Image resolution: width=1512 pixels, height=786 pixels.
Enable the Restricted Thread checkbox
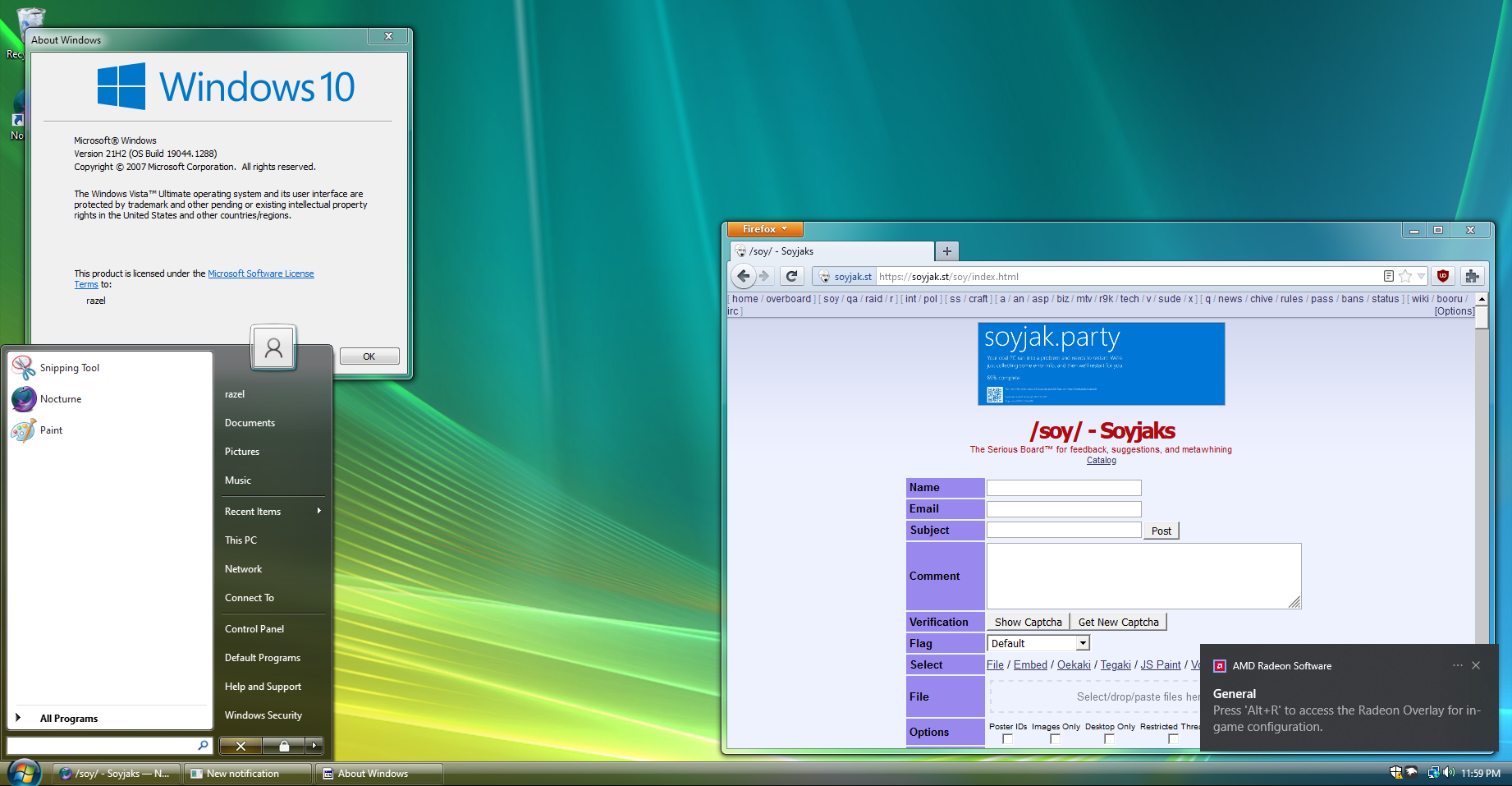(x=1173, y=739)
